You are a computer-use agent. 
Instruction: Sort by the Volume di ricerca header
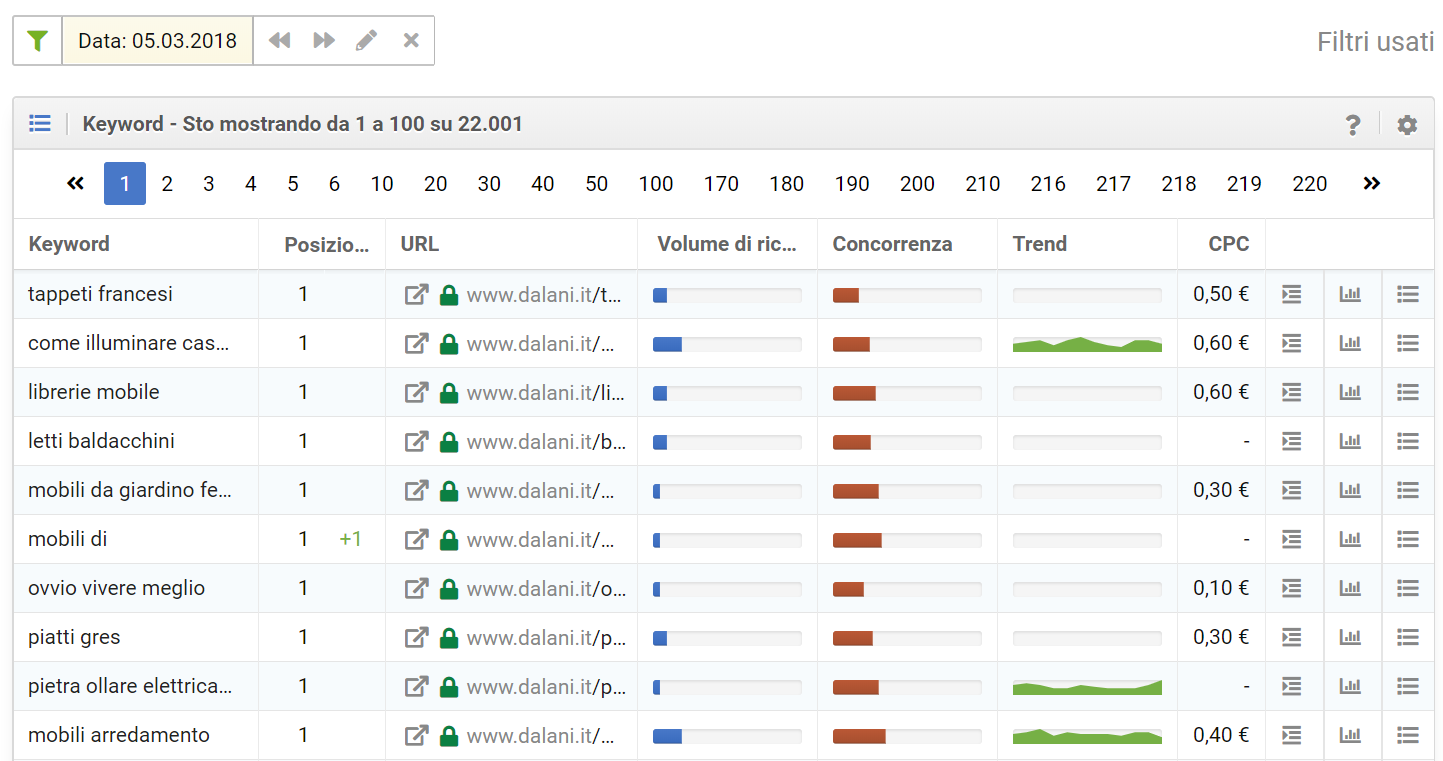727,244
